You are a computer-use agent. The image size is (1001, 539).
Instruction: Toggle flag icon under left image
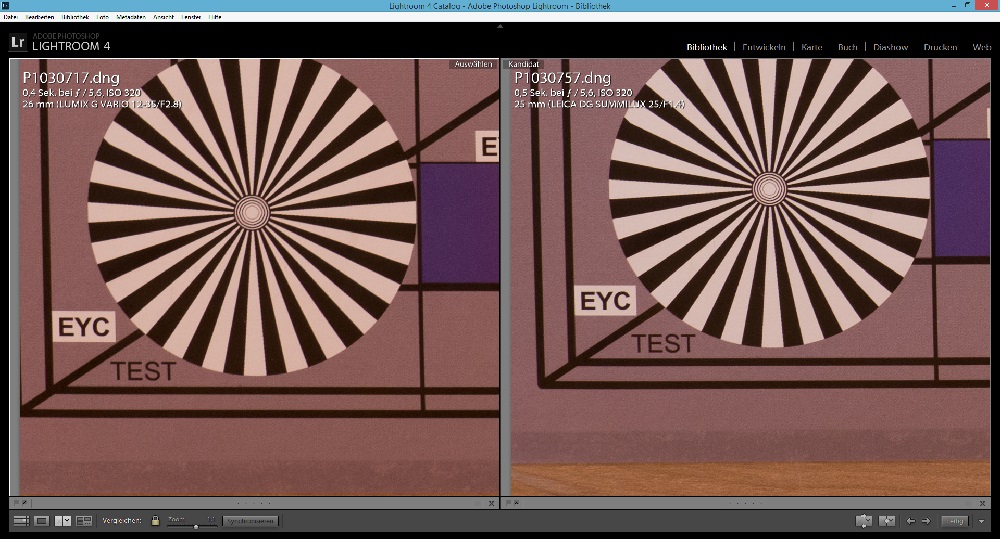[x=17, y=503]
